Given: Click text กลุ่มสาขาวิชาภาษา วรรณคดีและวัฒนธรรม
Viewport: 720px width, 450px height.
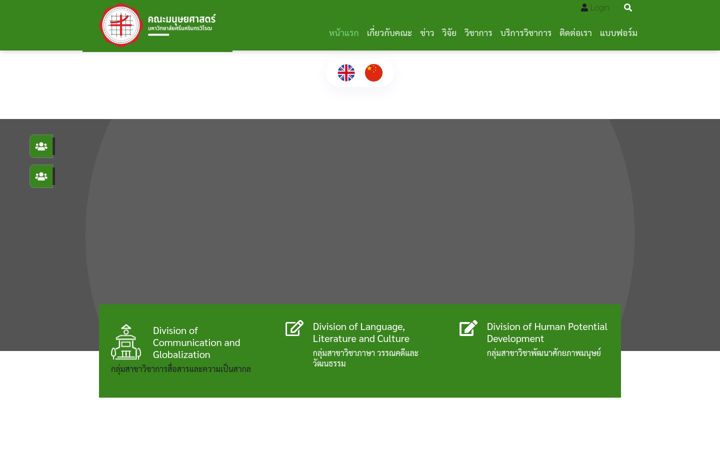Looking at the screenshot, I should [366, 358].
